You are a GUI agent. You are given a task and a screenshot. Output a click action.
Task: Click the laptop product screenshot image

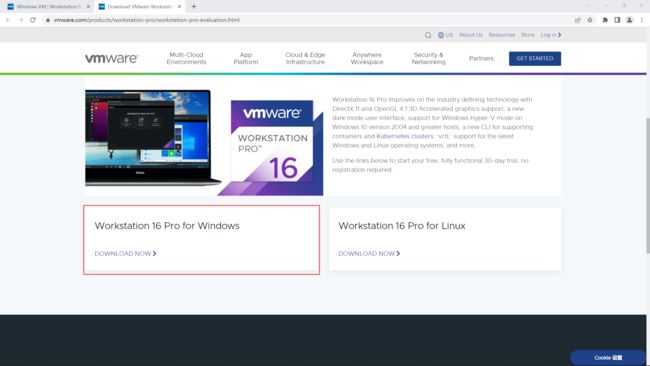[153, 138]
